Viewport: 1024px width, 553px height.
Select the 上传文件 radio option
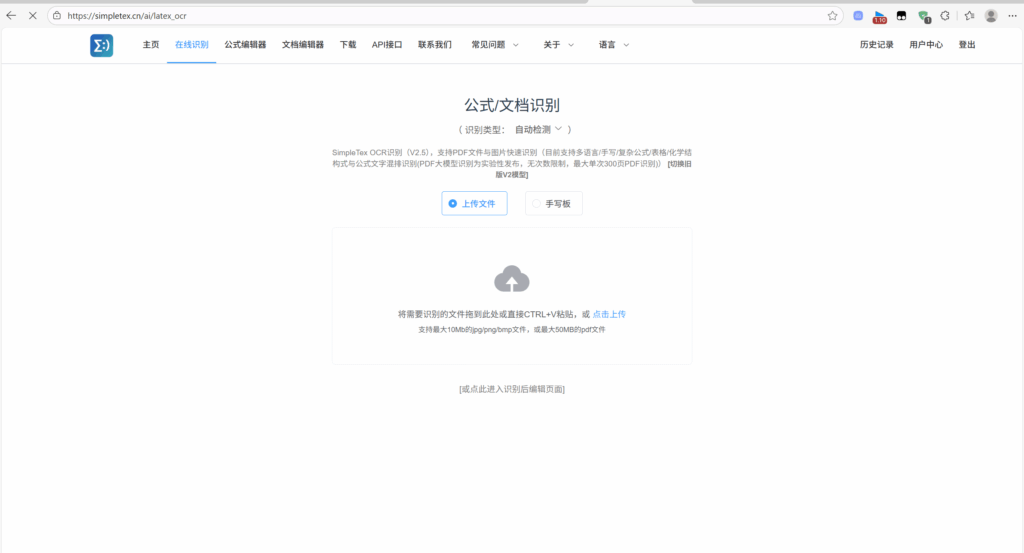click(x=474, y=203)
